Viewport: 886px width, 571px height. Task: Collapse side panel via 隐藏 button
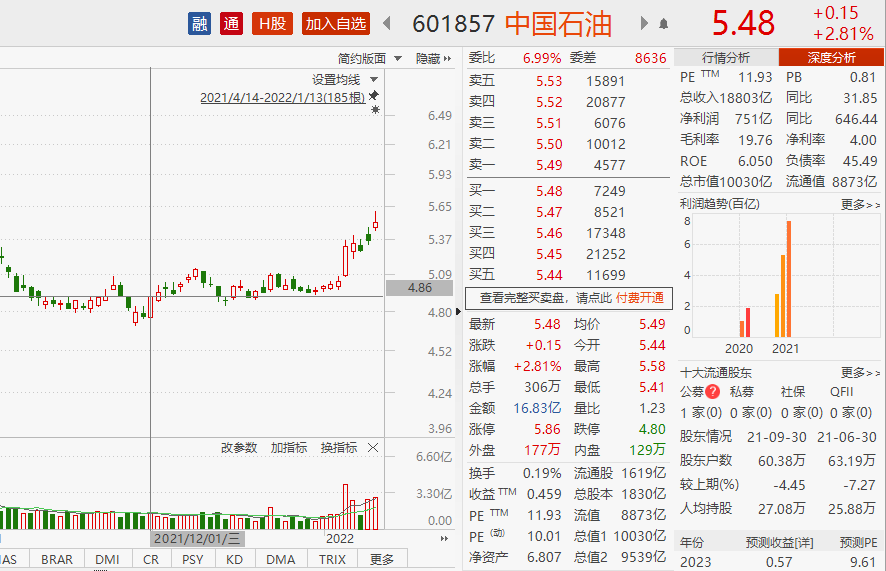[433, 58]
